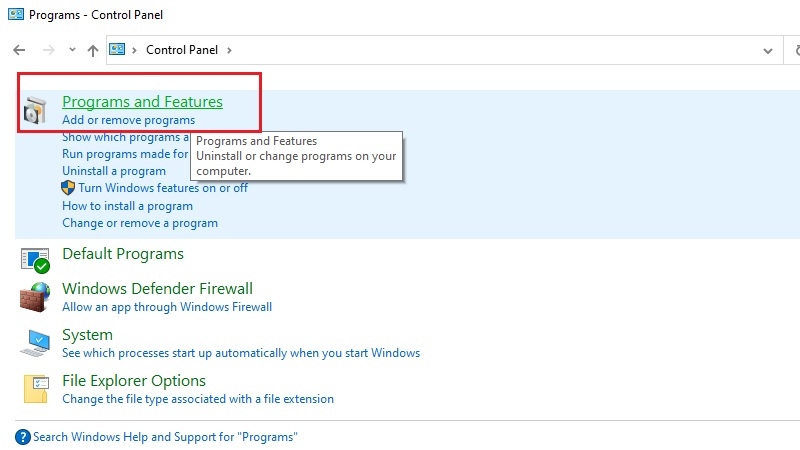The height and width of the screenshot is (450, 800).
Task: Open Programs and Features heading link
Action: point(142,102)
